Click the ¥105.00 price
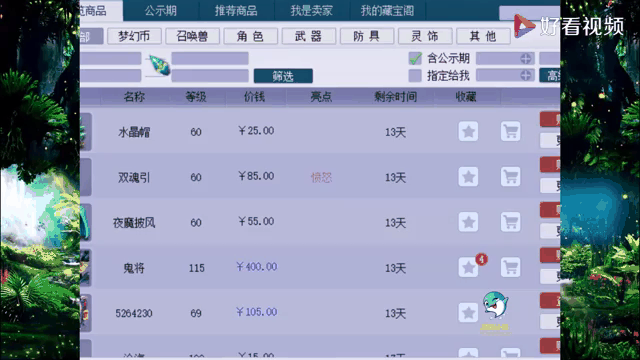This screenshot has height=360, width=640. 257,312
